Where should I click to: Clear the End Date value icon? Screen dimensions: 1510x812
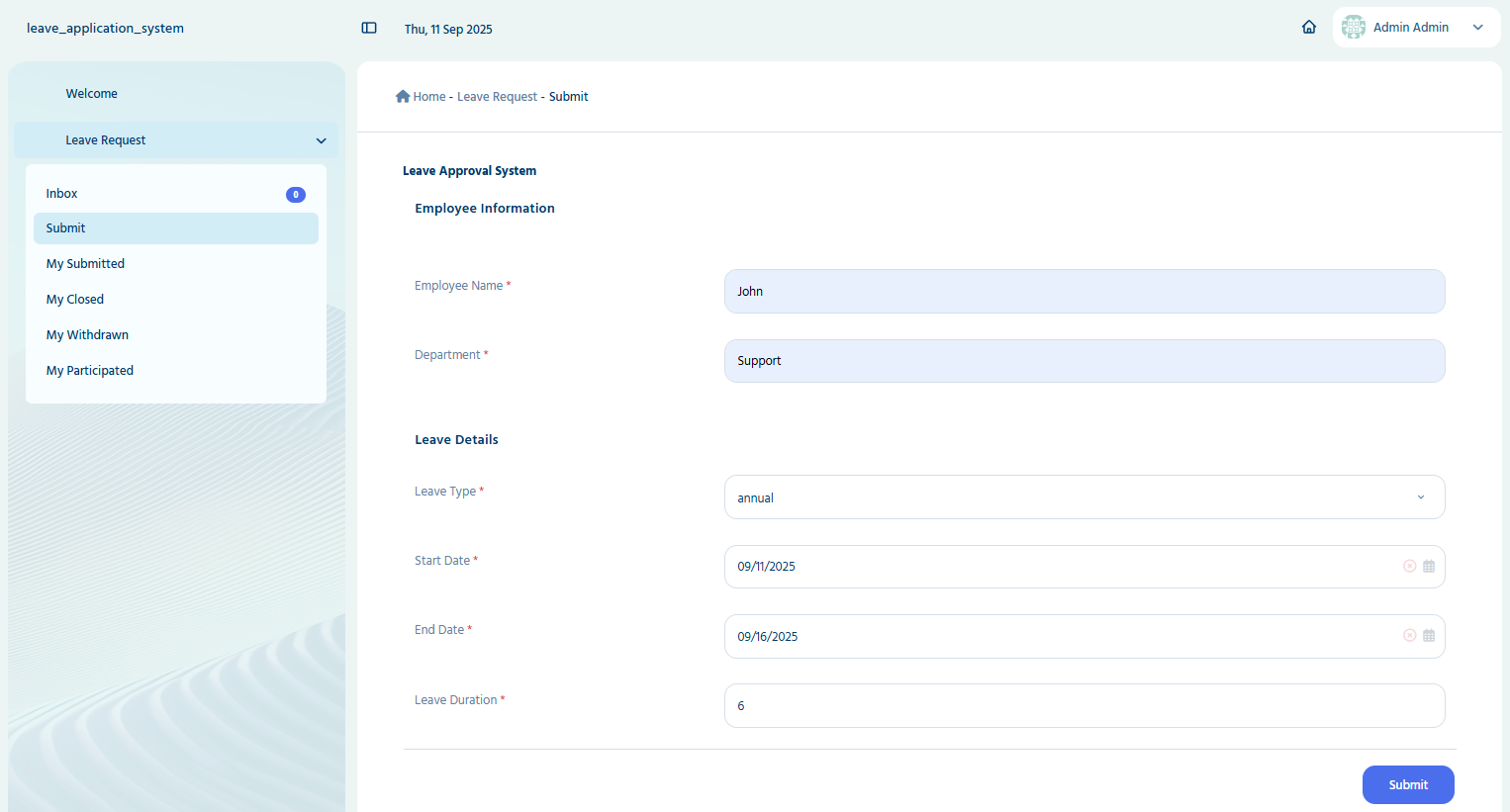click(1409, 635)
